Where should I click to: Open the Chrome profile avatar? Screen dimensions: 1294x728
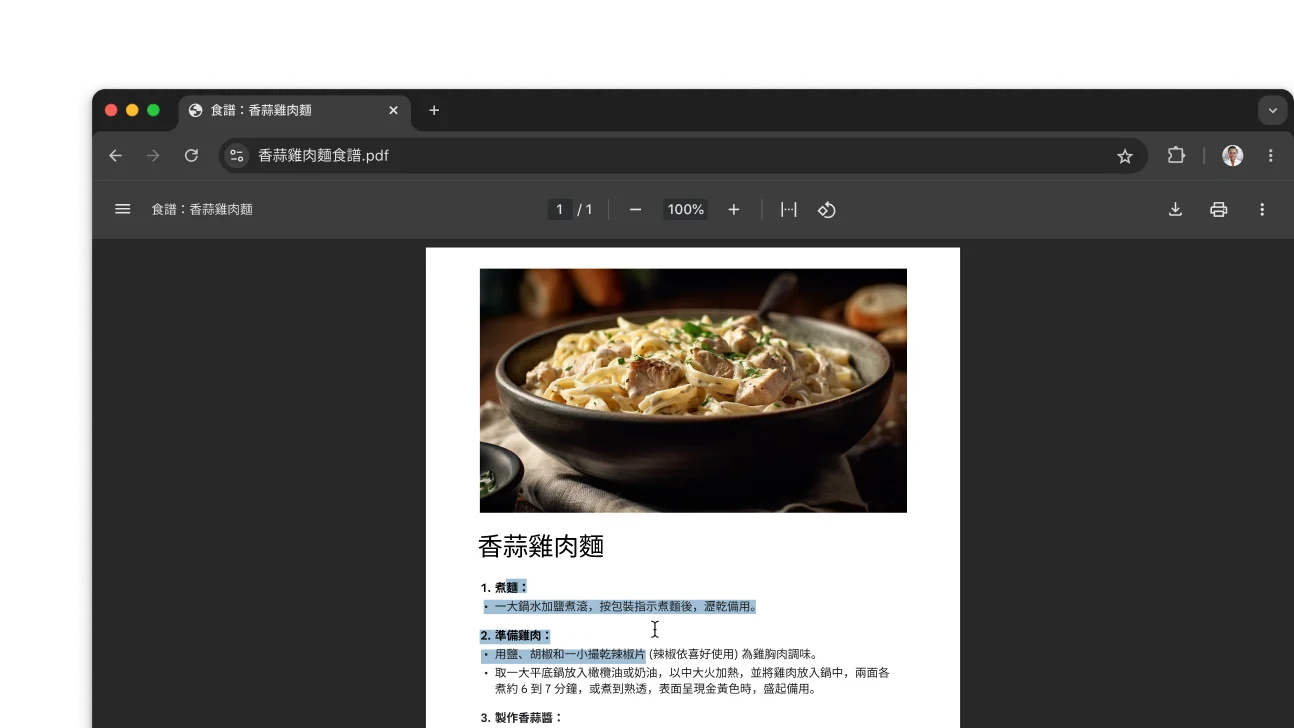point(1232,155)
